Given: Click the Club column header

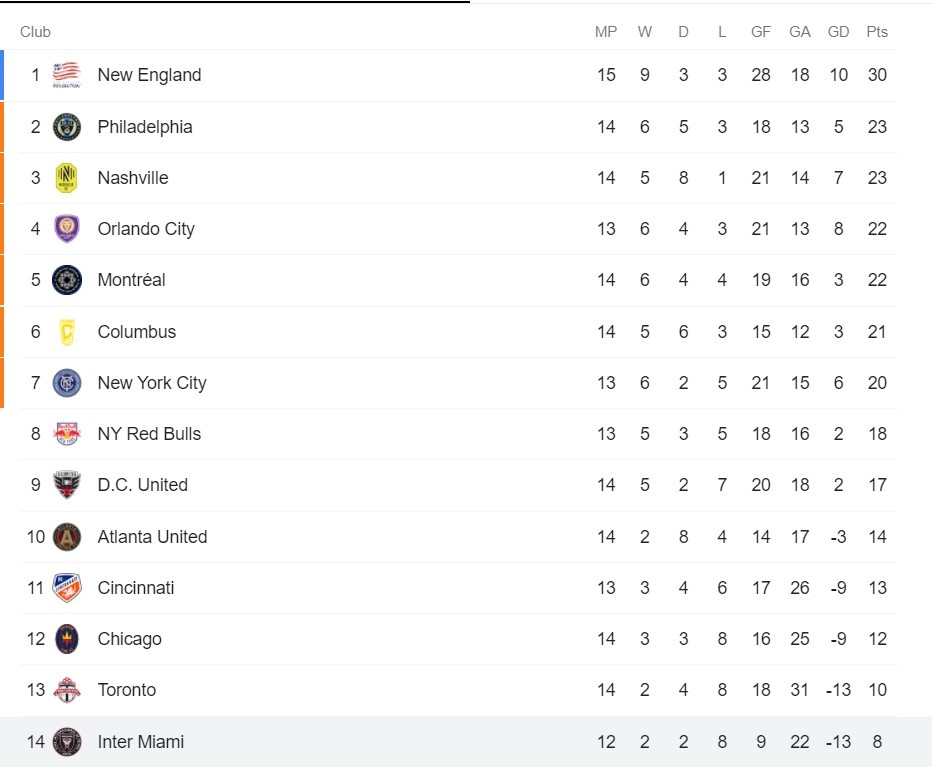Looking at the screenshot, I should tap(35, 32).
